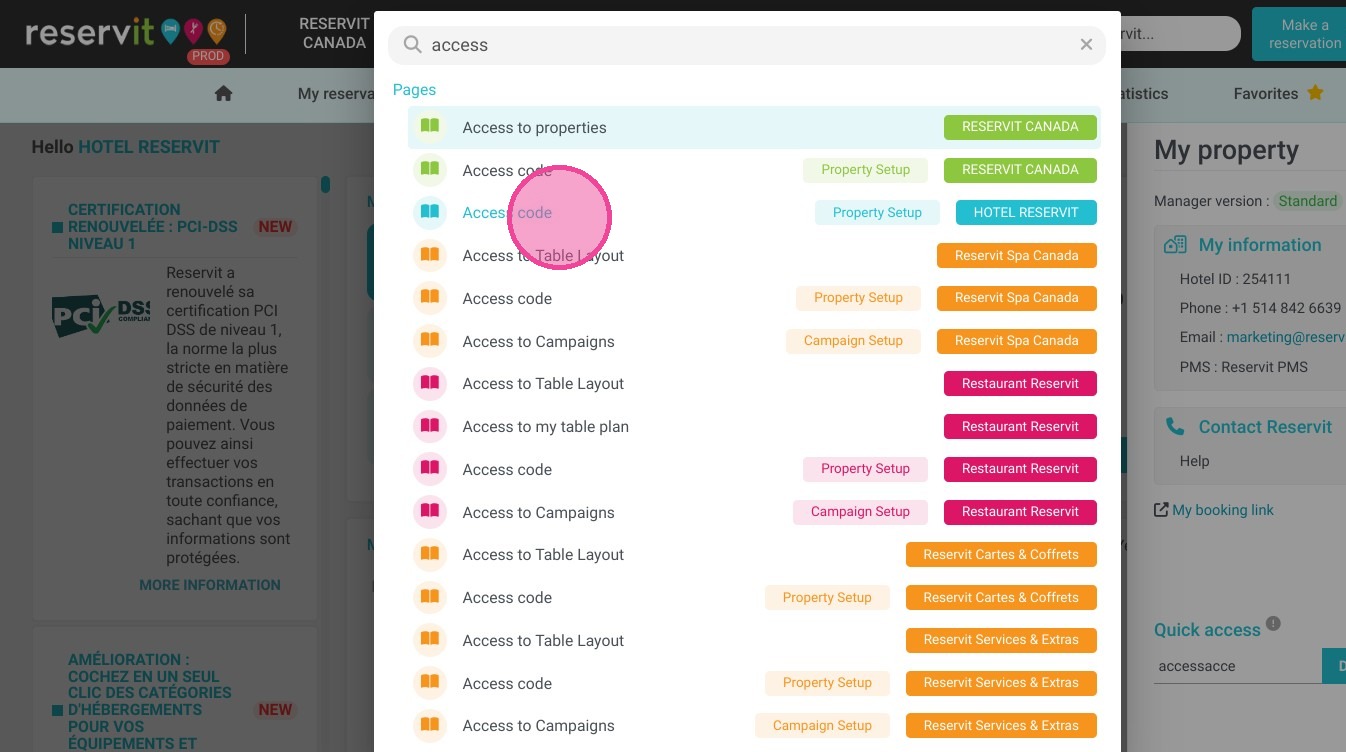This screenshot has height=752, width=1346.
Task: Go to home via the house icon
Action: point(223,93)
